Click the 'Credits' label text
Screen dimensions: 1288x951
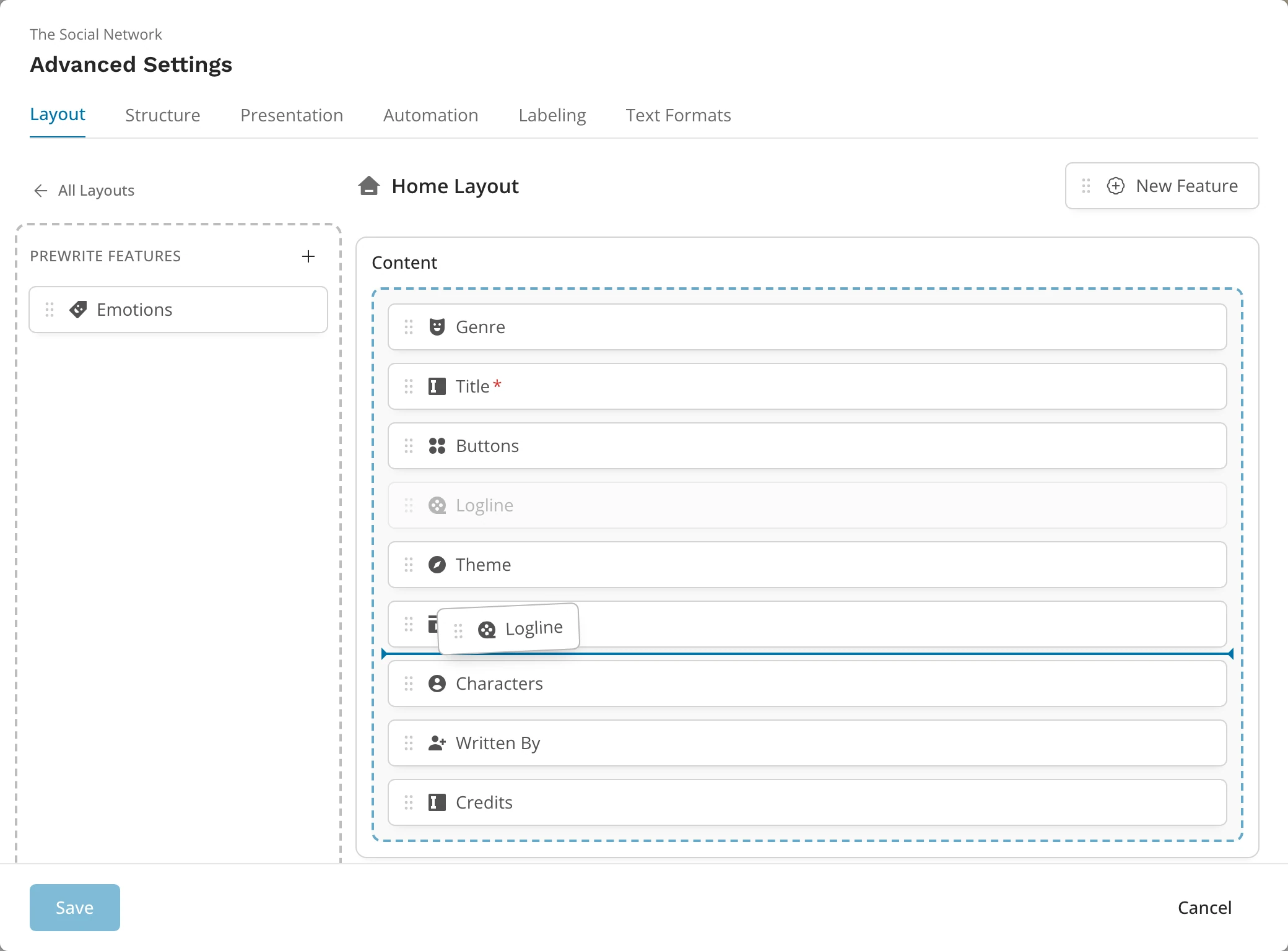484,802
